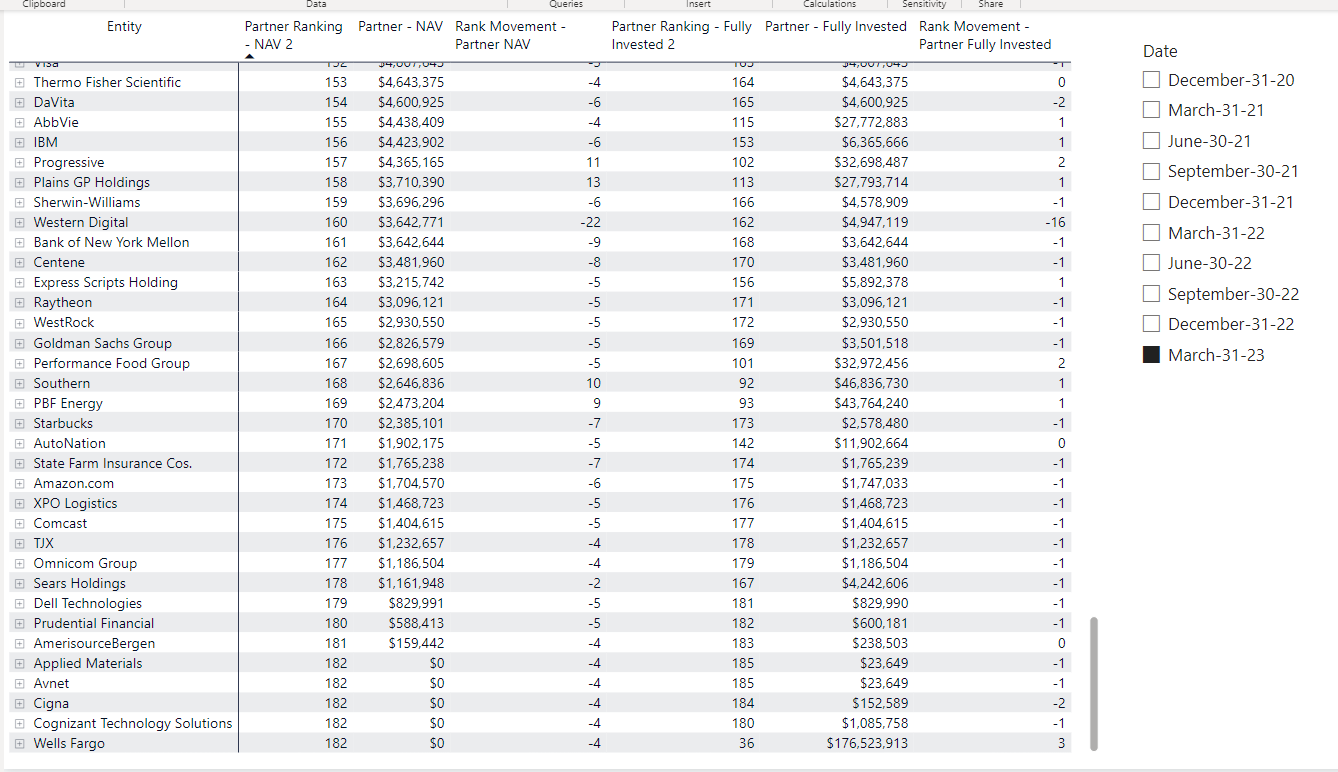Sort by Partner - Fully Invested header
This screenshot has height=772, width=1338.
click(x=836, y=26)
